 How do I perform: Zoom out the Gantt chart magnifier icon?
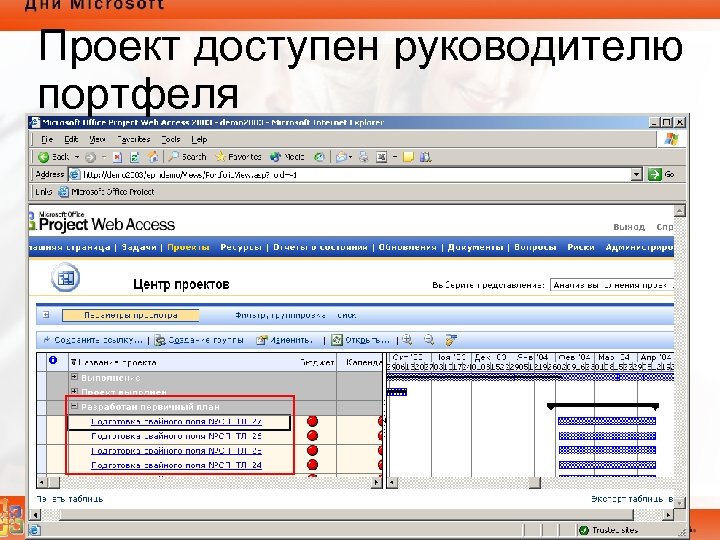[x=429, y=340]
